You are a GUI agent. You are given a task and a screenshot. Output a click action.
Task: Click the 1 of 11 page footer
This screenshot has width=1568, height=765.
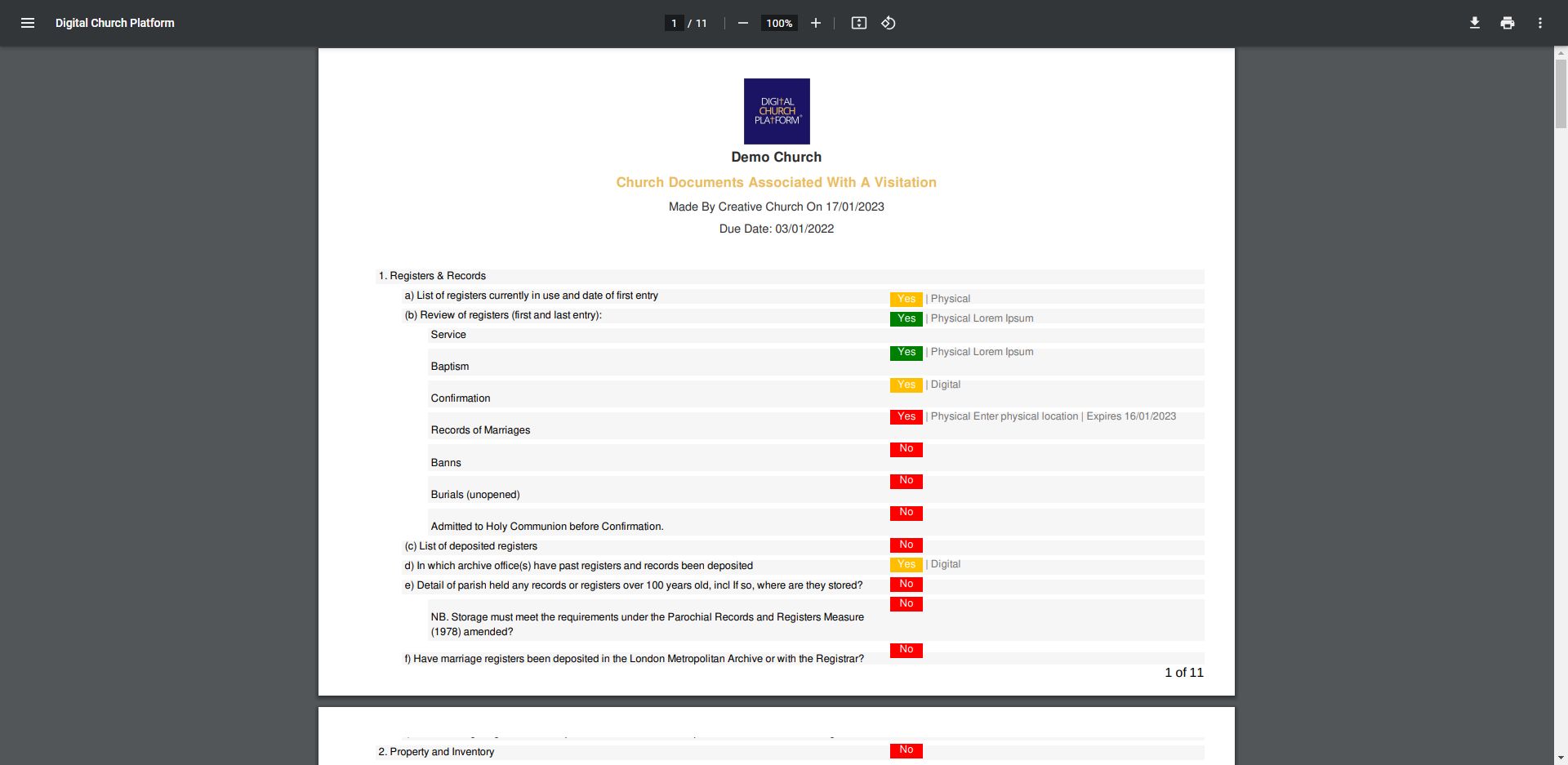[1184, 673]
